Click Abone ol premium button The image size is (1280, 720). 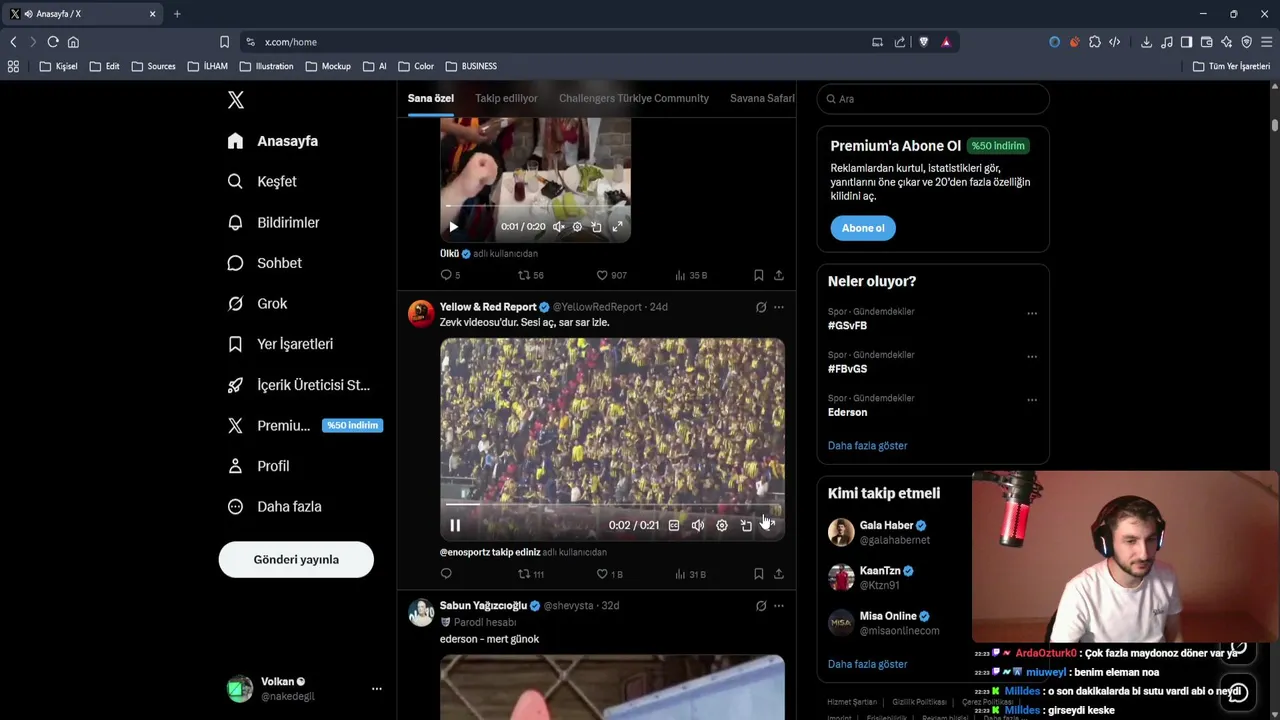(x=863, y=228)
